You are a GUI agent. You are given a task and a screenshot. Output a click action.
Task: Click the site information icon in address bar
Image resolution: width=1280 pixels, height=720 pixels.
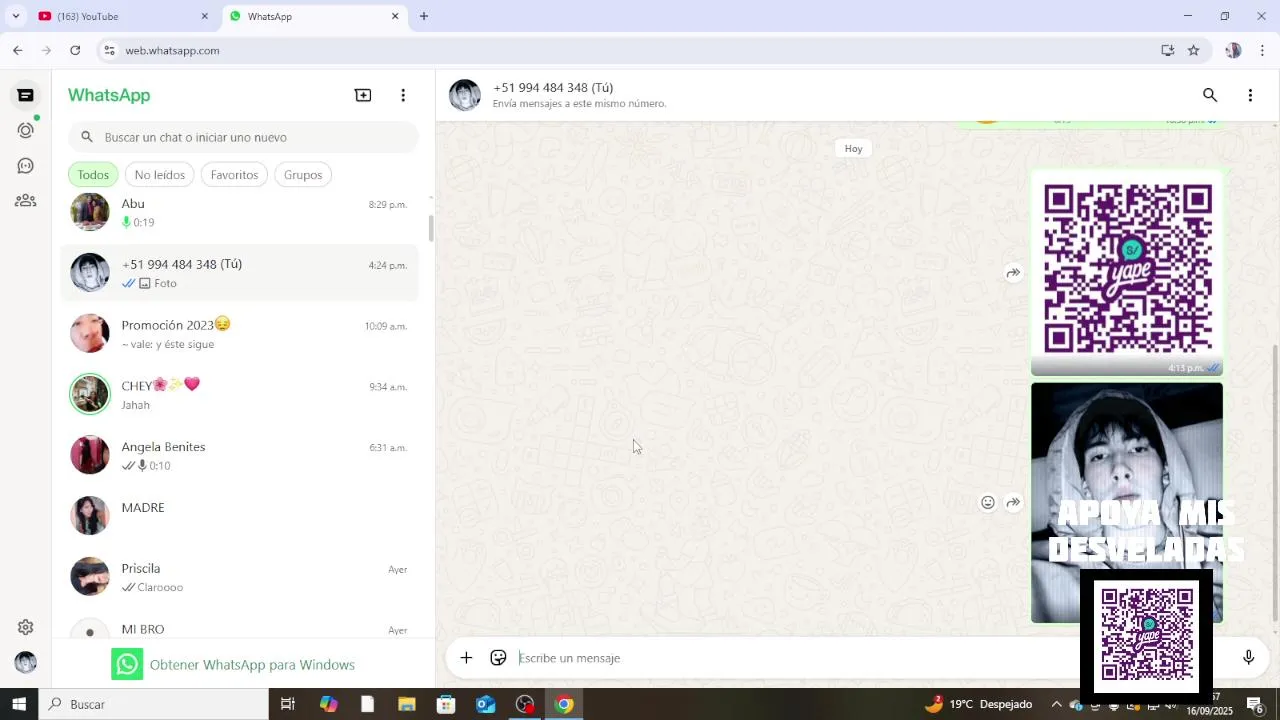(110, 50)
